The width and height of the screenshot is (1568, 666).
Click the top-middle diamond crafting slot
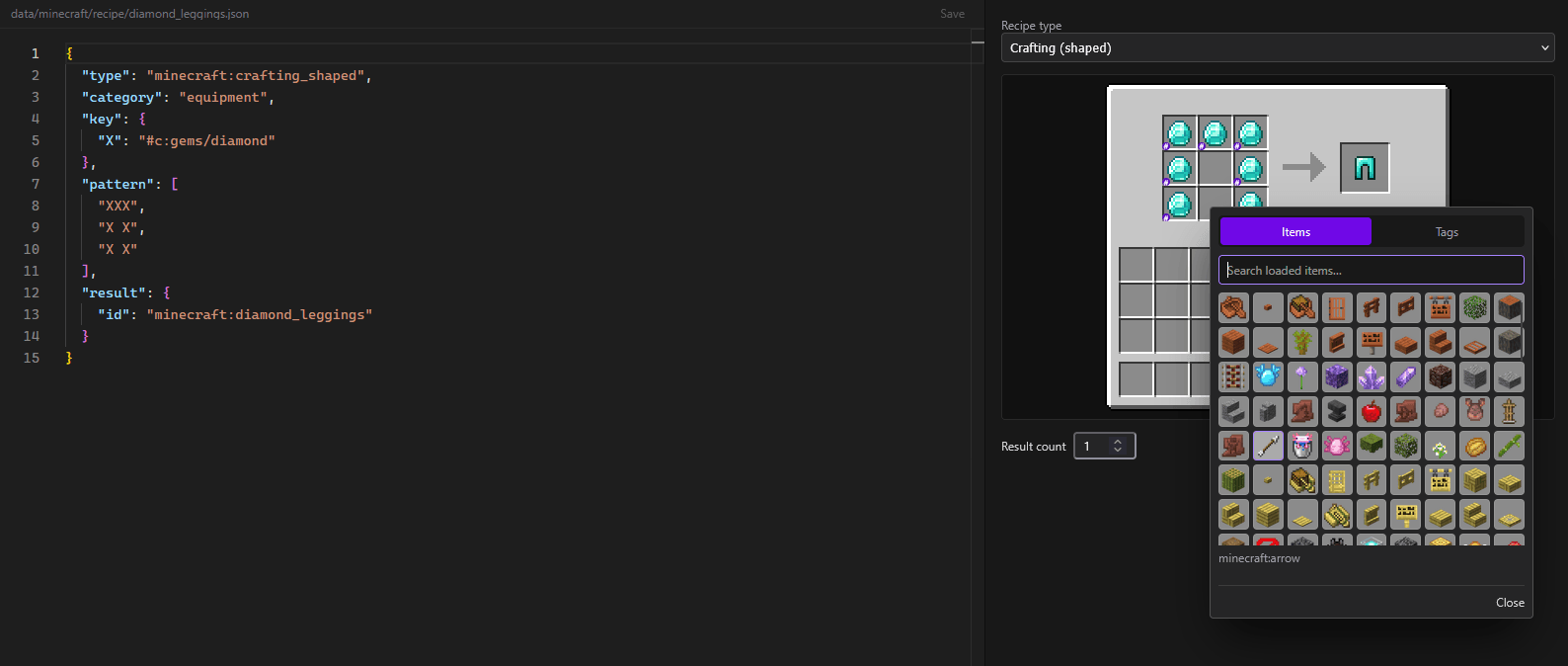(x=1215, y=132)
